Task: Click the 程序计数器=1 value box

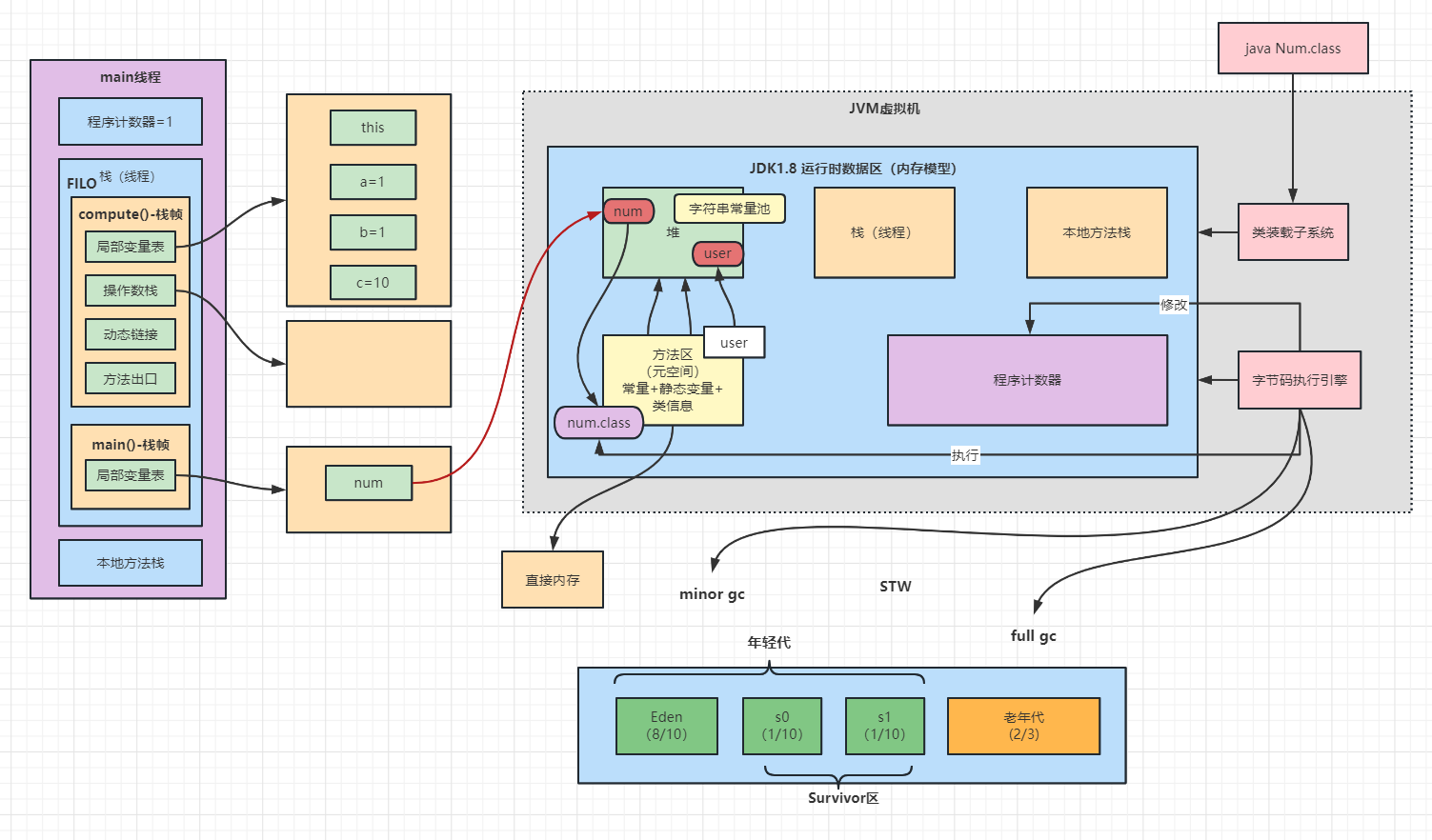Action: (x=130, y=122)
